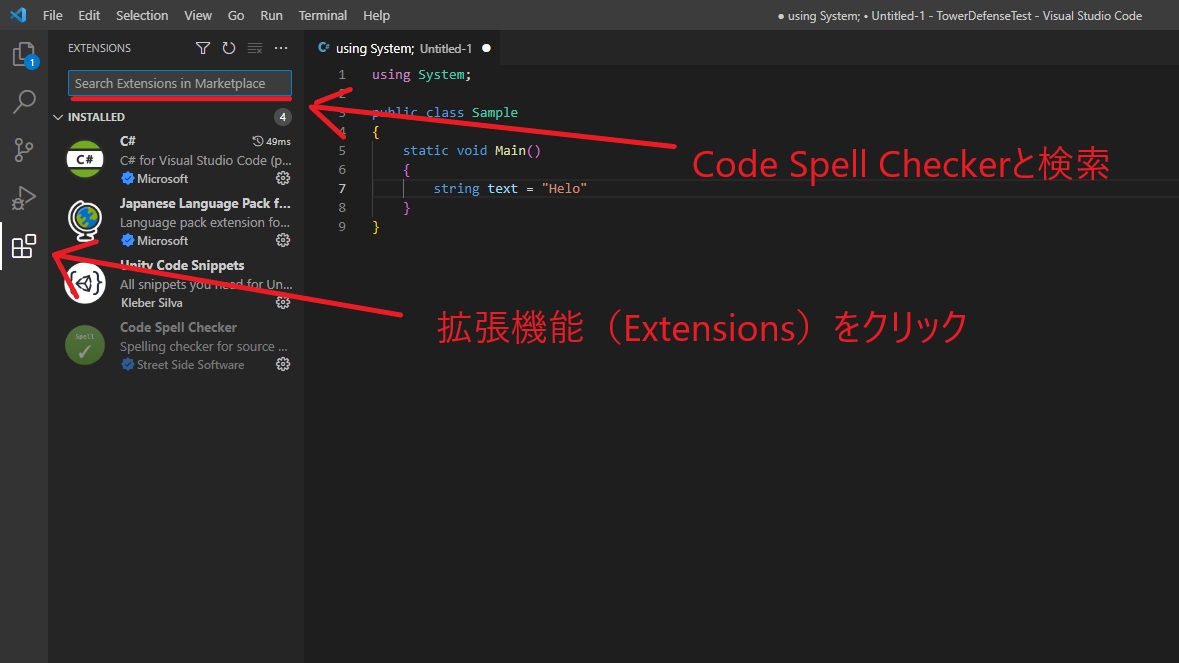Image resolution: width=1179 pixels, height=663 pixels.
Task: Open the Terminal menu
Action: pyautogui.click(x=322, y=15)
